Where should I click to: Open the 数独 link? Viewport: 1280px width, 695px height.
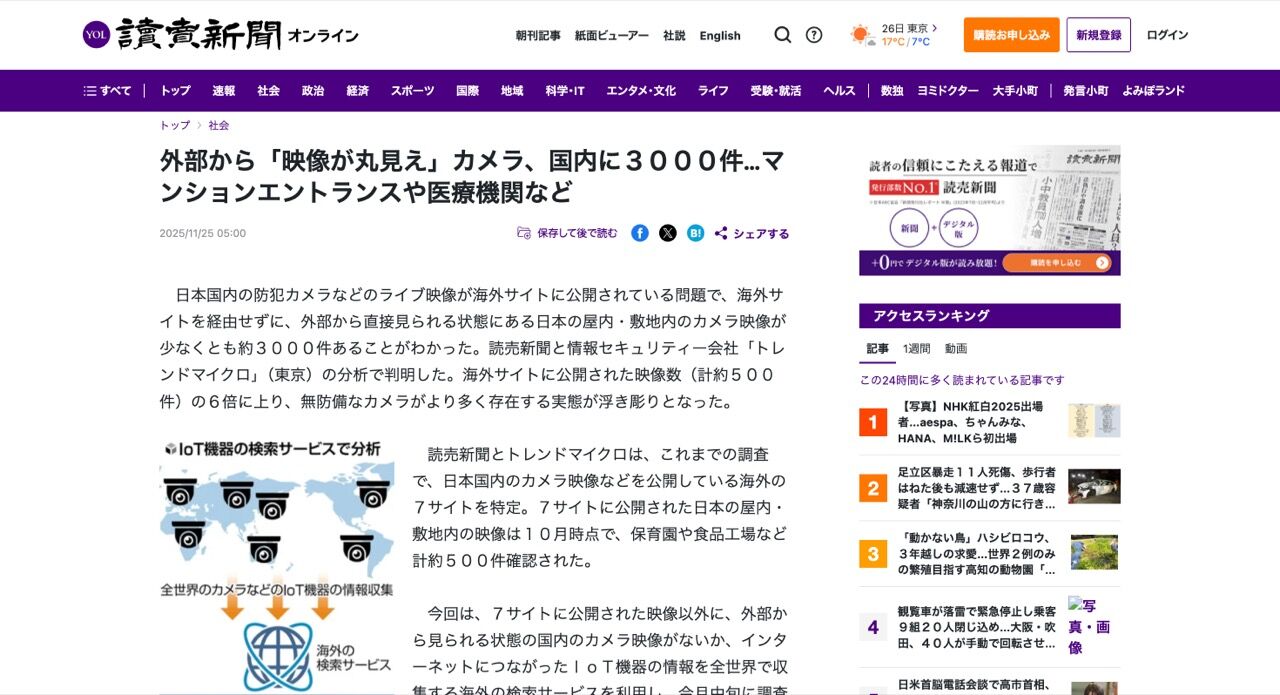click(x=892, y=91)
